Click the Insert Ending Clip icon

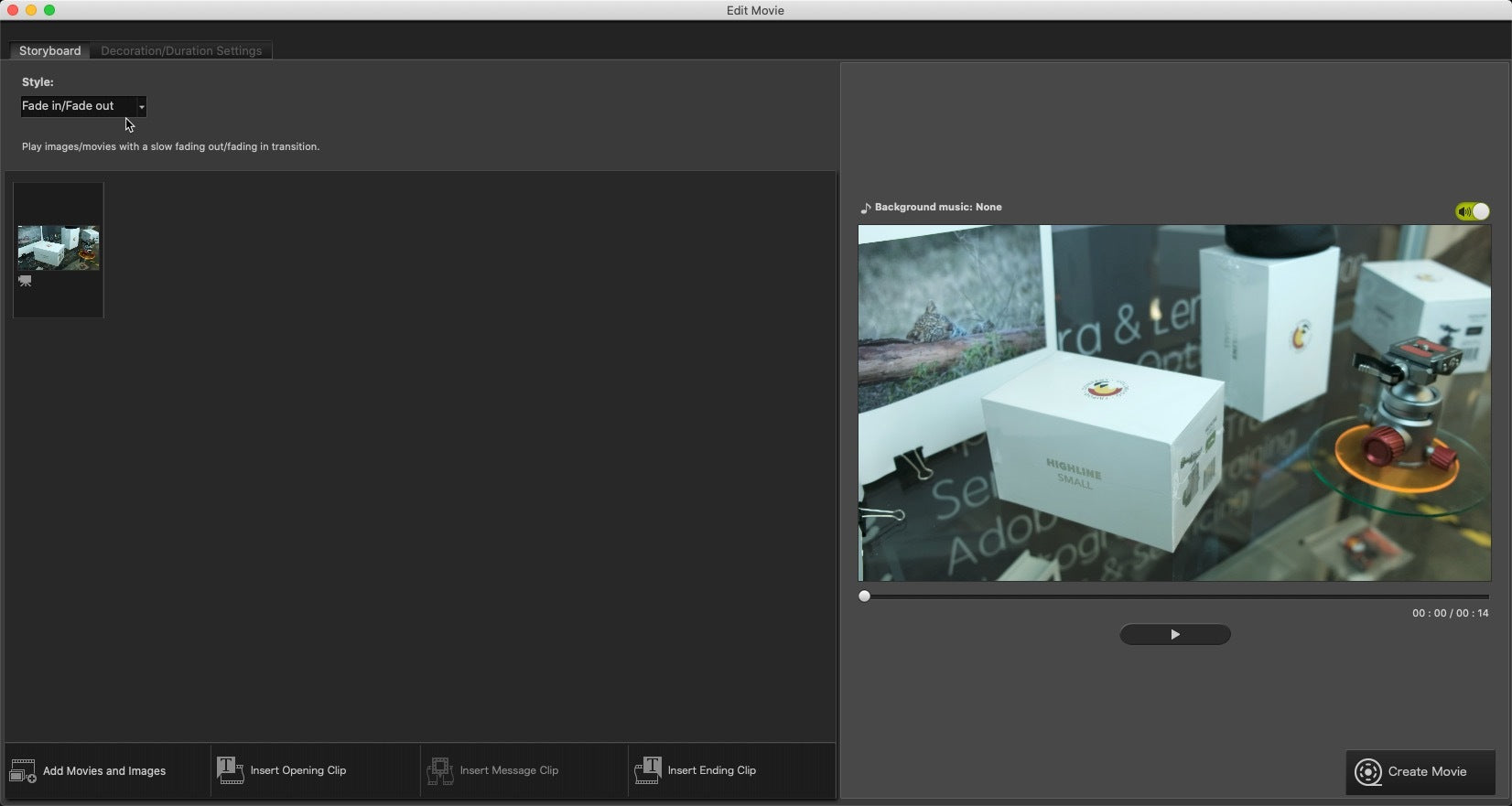tap(648, 770)
